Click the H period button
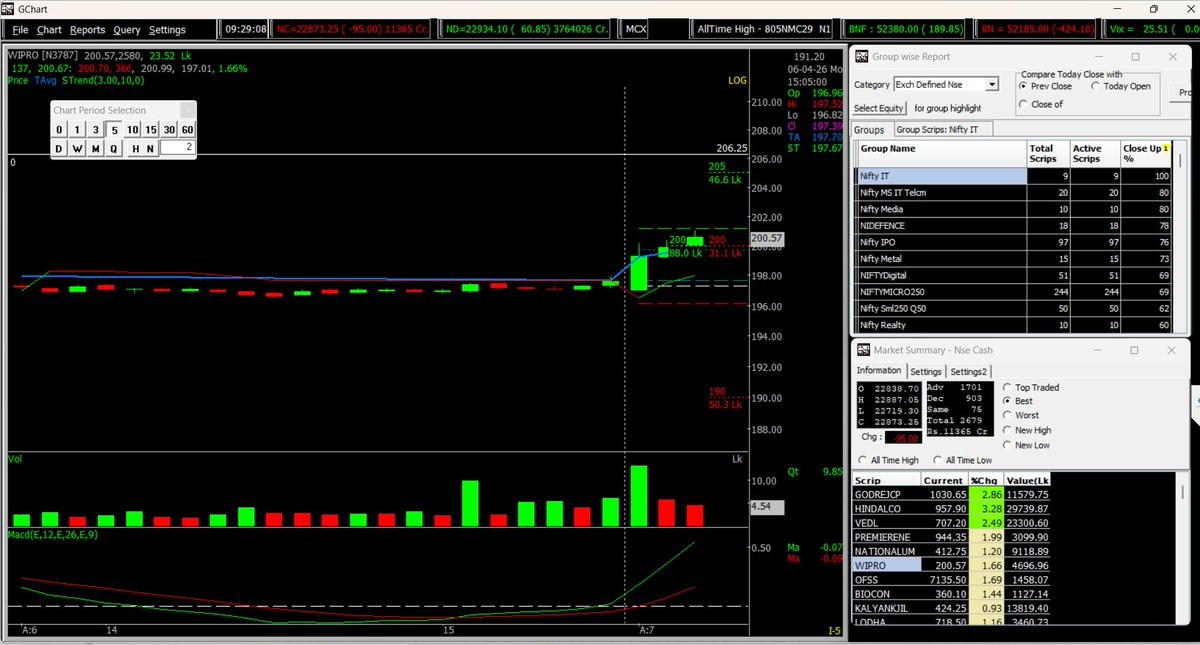1200x645 pixels. (x=135, y=148)
